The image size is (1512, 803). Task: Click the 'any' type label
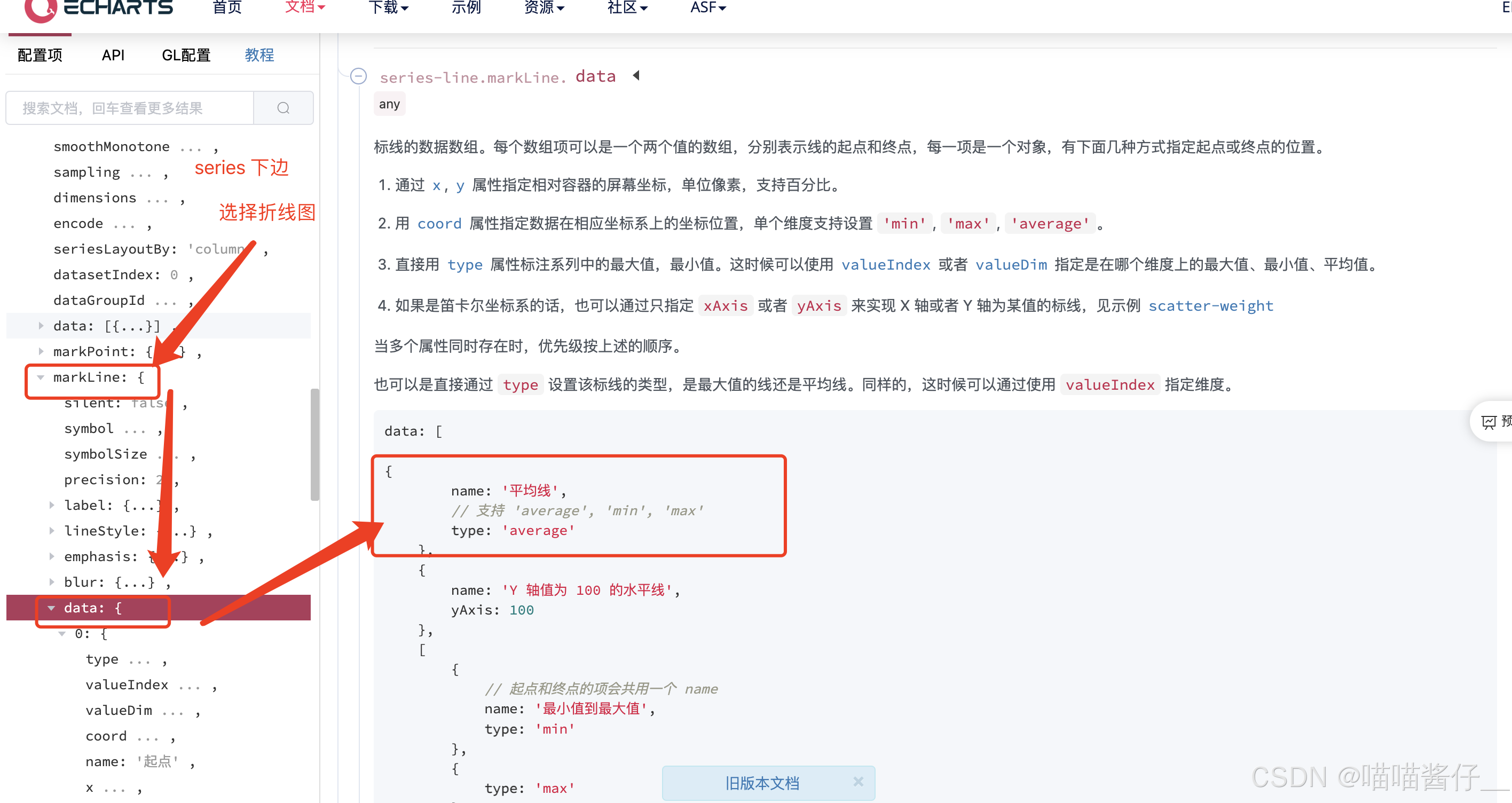point(389,105)
